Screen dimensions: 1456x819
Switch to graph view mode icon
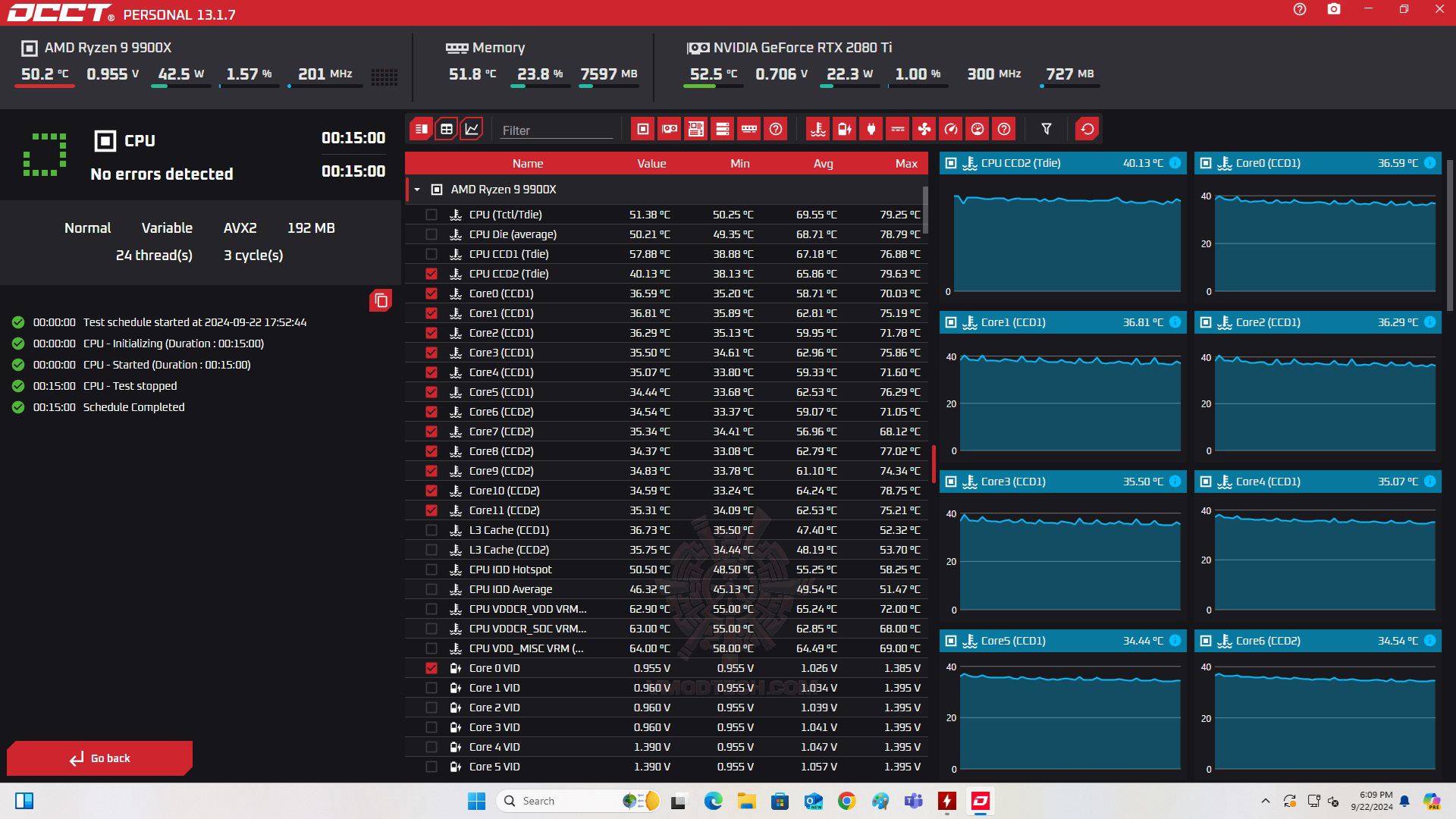472,129
